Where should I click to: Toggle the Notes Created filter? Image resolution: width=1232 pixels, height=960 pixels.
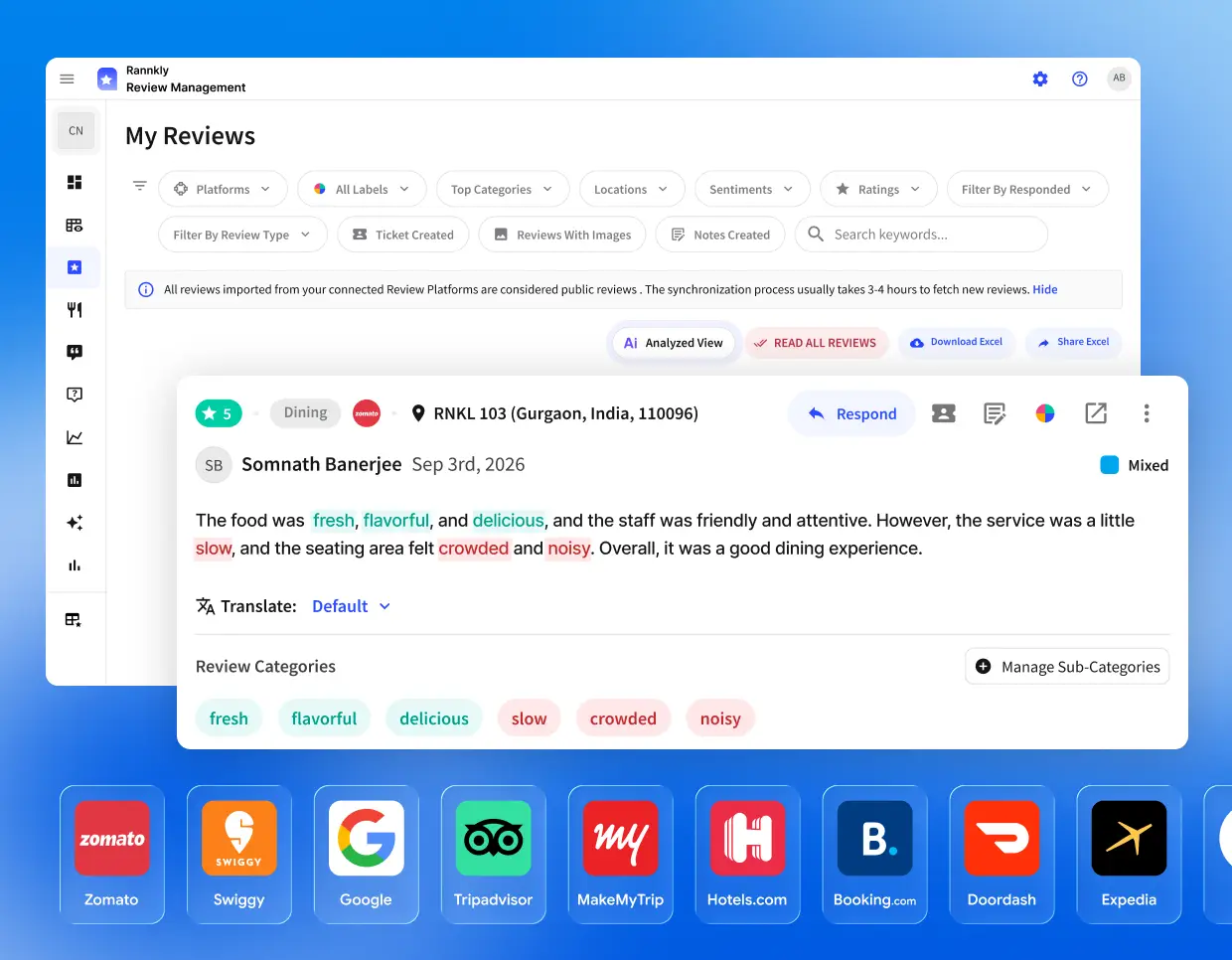point(720,235)
